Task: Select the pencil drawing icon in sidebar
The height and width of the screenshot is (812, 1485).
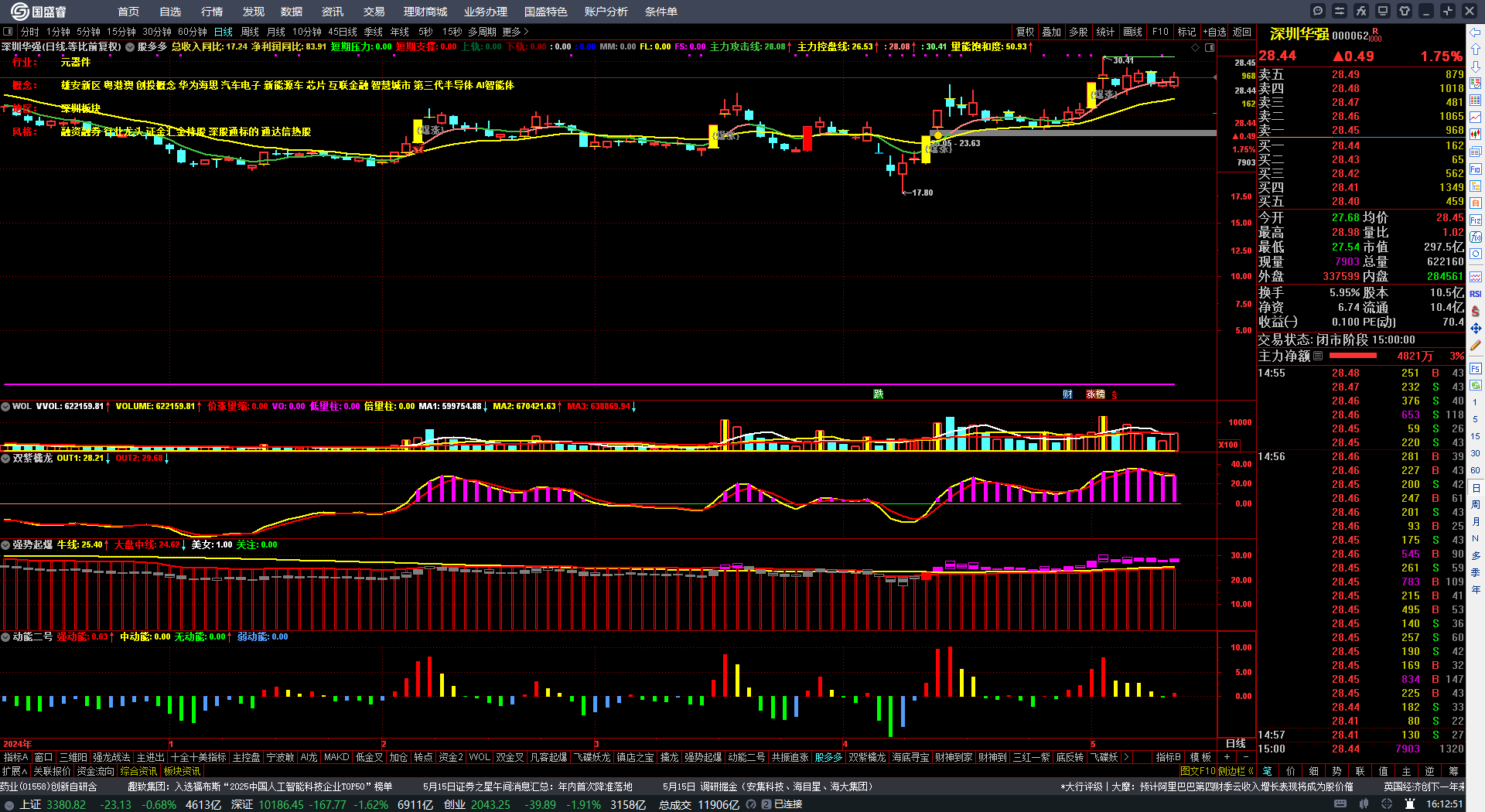Action: [x=1476, y=346]
